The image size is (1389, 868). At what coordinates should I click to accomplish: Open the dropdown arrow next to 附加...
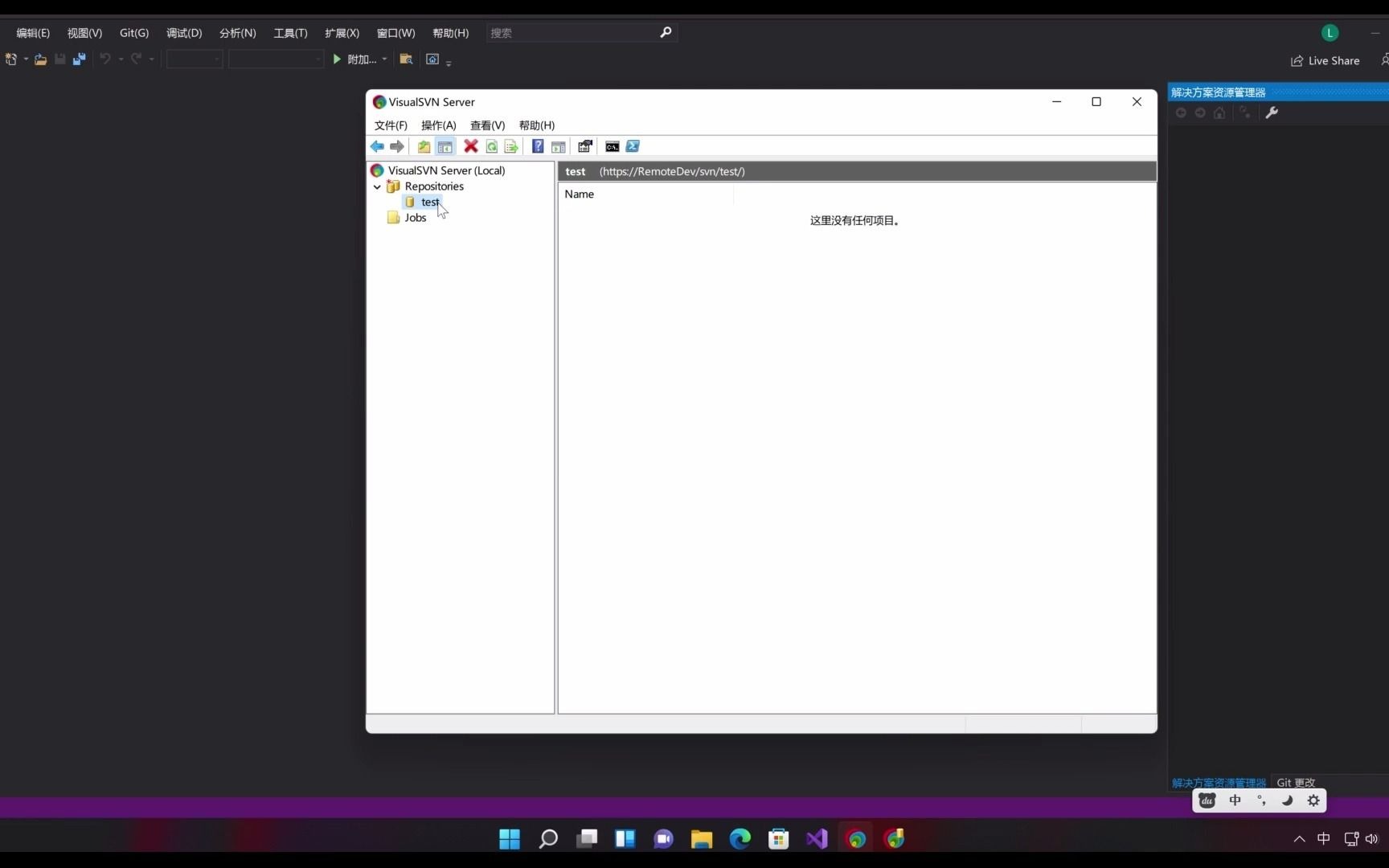pos(384,59)
